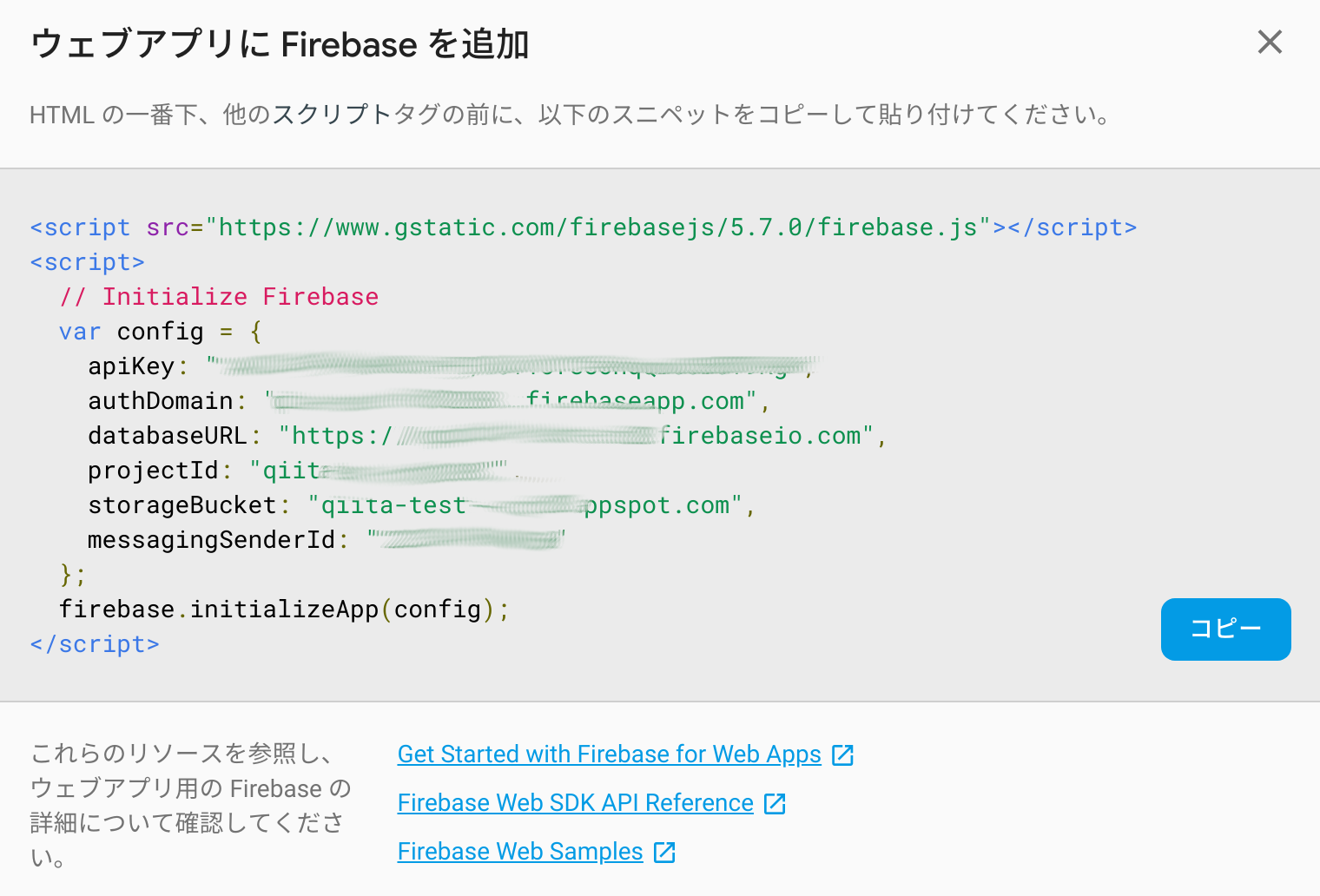
Task: Click the dialog title ウェブアプリに Firebase を追加
Action: [x=280, y=43]
